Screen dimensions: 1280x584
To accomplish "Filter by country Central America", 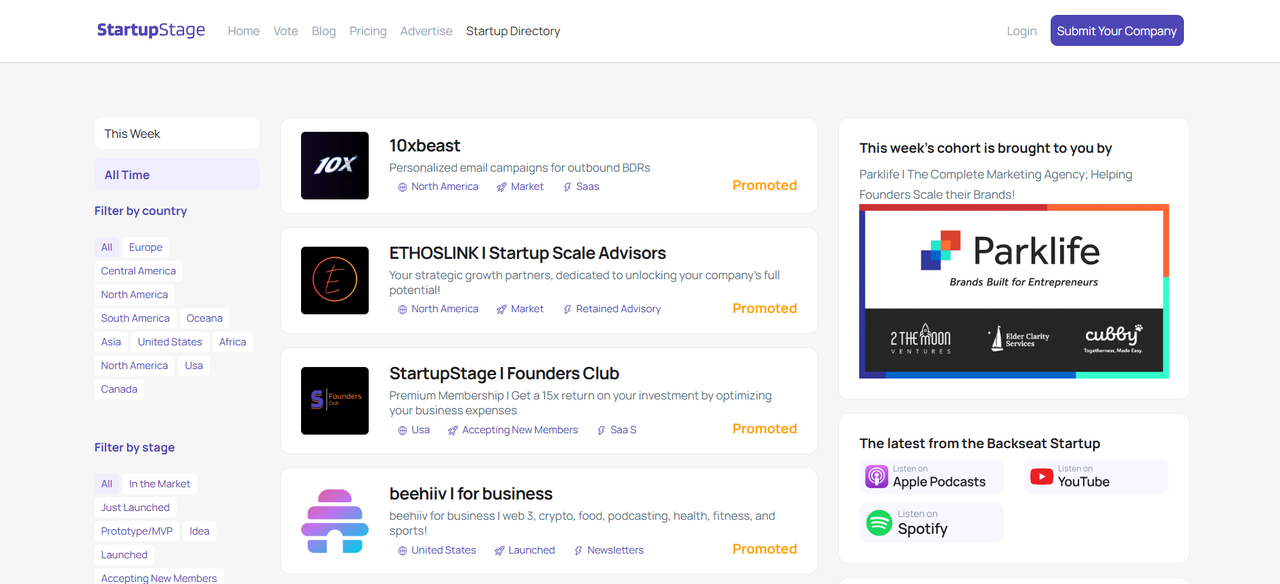I will tap(138, 271).
